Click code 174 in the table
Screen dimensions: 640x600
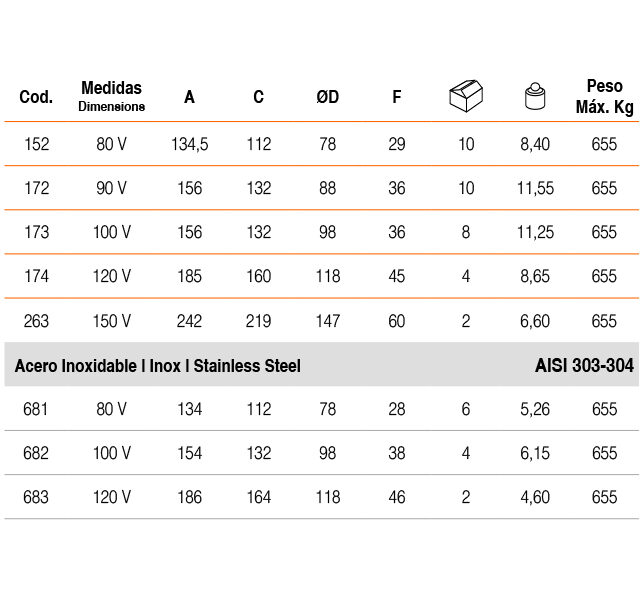click(37, 276)
